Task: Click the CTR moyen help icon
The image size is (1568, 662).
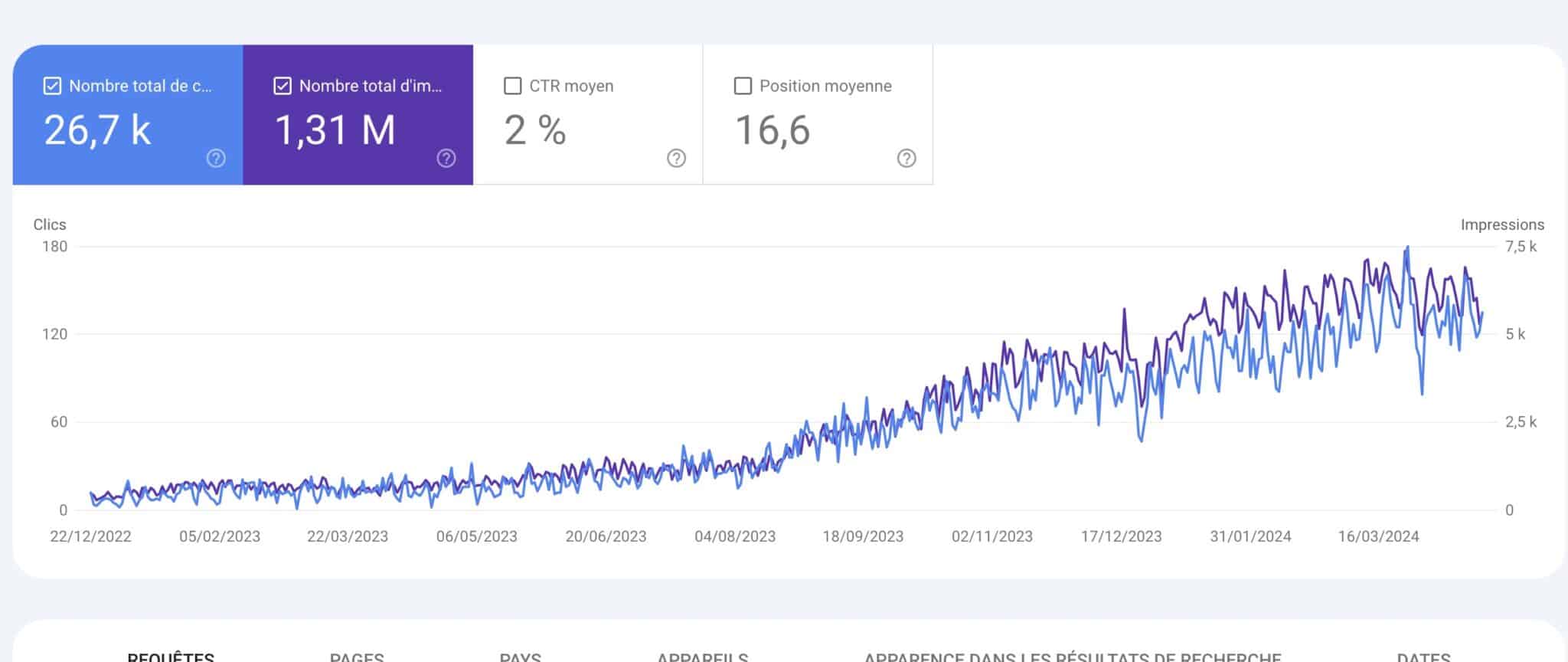Action: coord(676,159)
